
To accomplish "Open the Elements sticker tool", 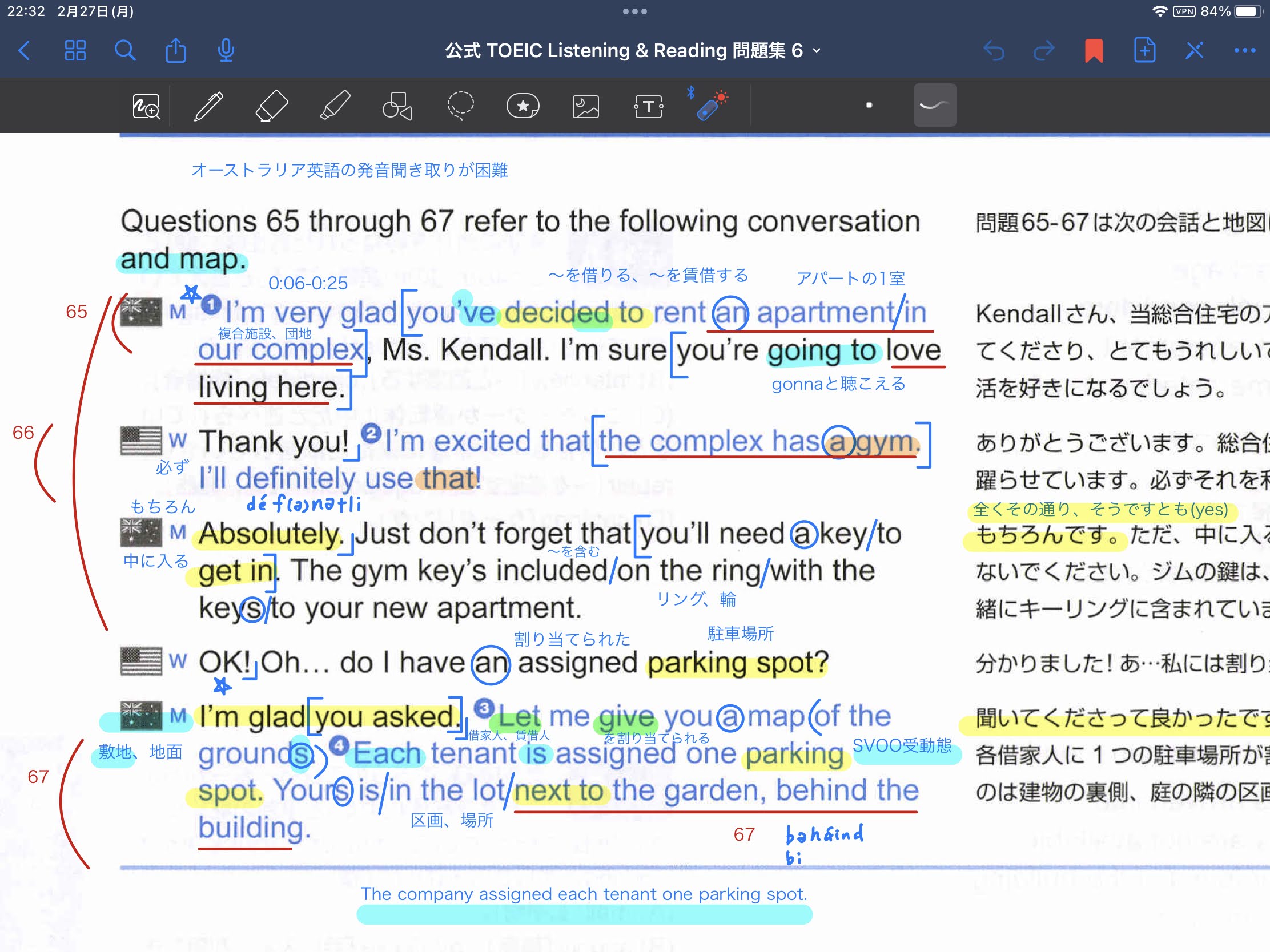I will pyautogui.click(x=523, y=106).
